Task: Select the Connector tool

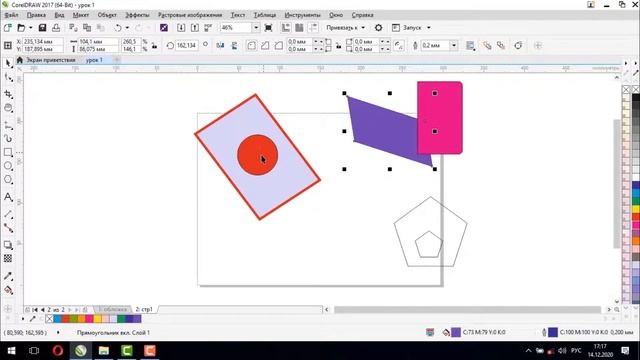Action: click(x=8, y=228)
